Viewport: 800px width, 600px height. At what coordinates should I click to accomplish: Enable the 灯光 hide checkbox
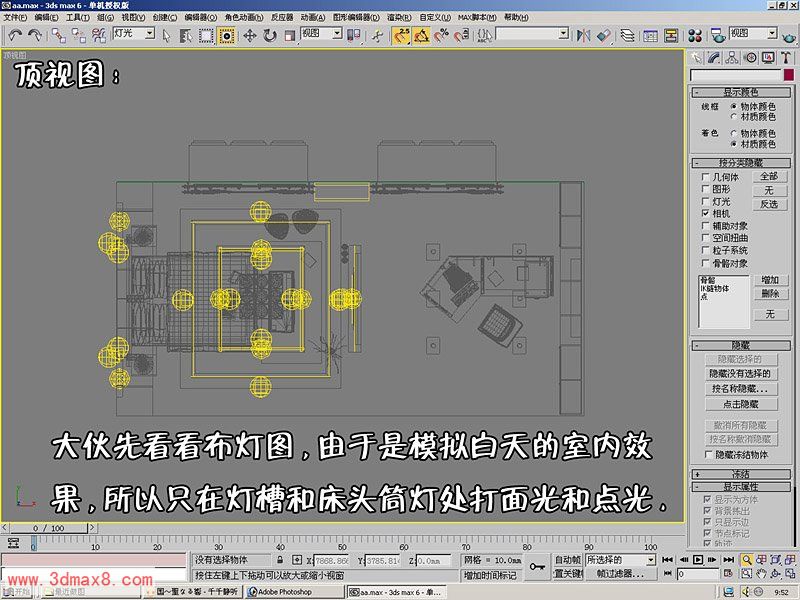point(706,201)
